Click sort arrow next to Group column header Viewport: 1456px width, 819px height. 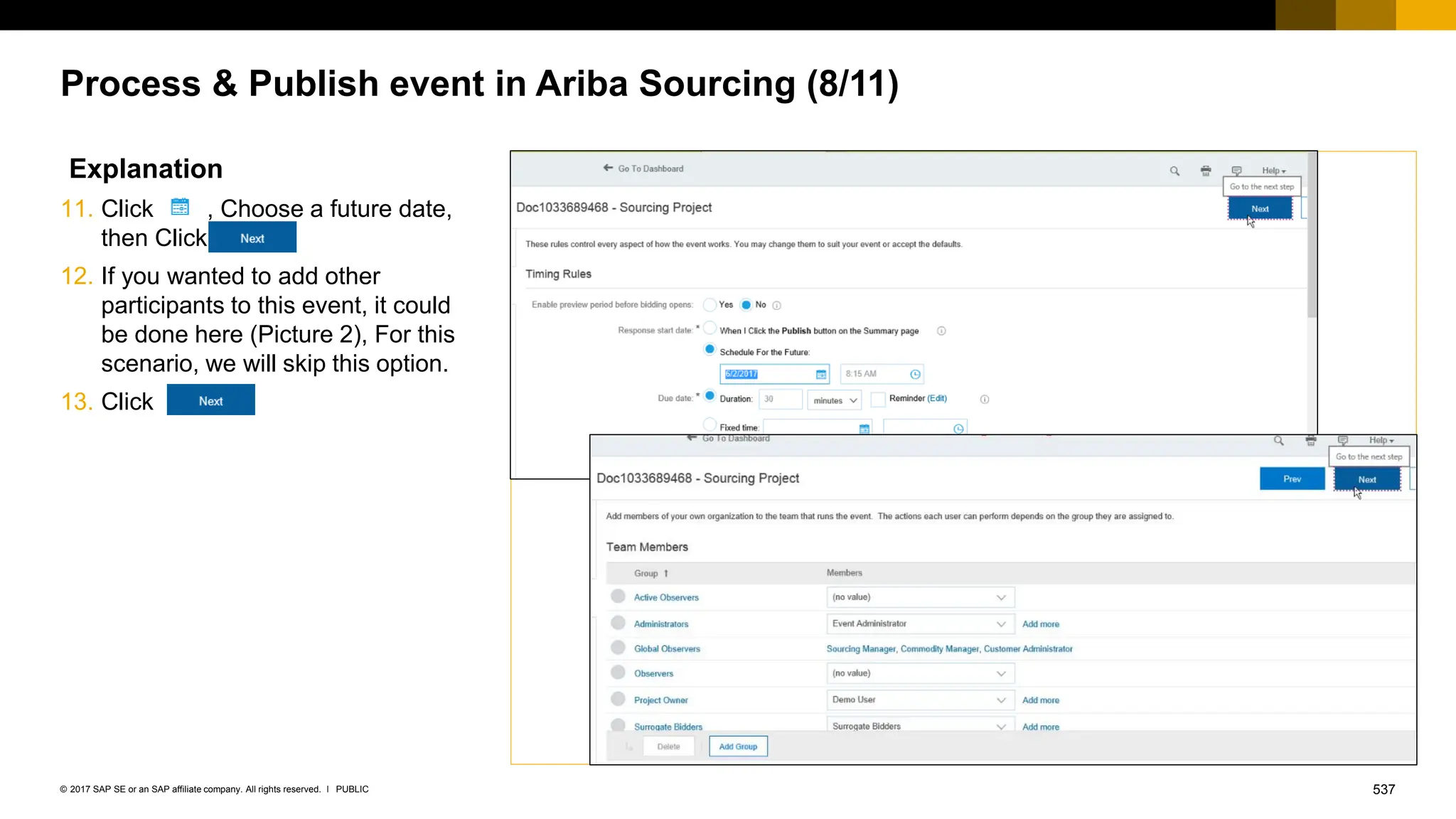666,573
